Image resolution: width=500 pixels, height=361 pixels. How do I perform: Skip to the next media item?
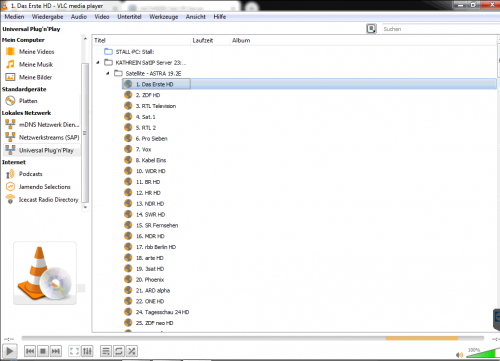point(56,351)
